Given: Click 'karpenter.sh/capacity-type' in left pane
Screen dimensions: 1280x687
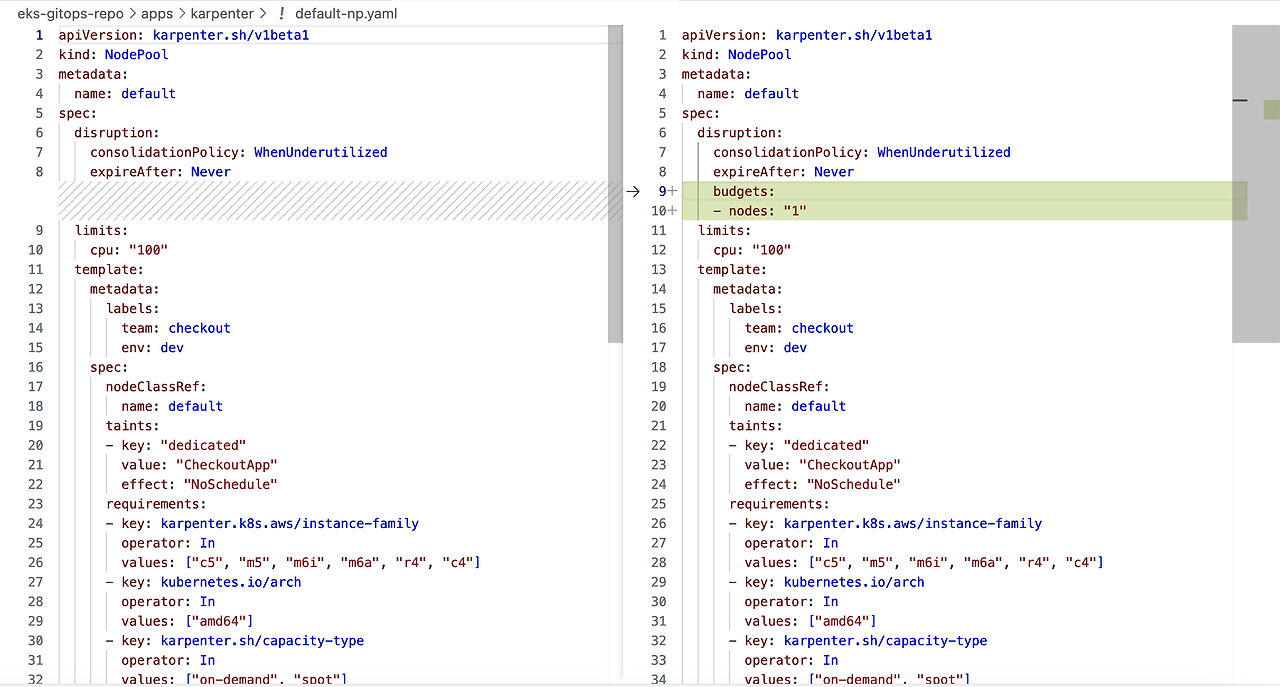Looking at the screenshot, I should (262, 641).
